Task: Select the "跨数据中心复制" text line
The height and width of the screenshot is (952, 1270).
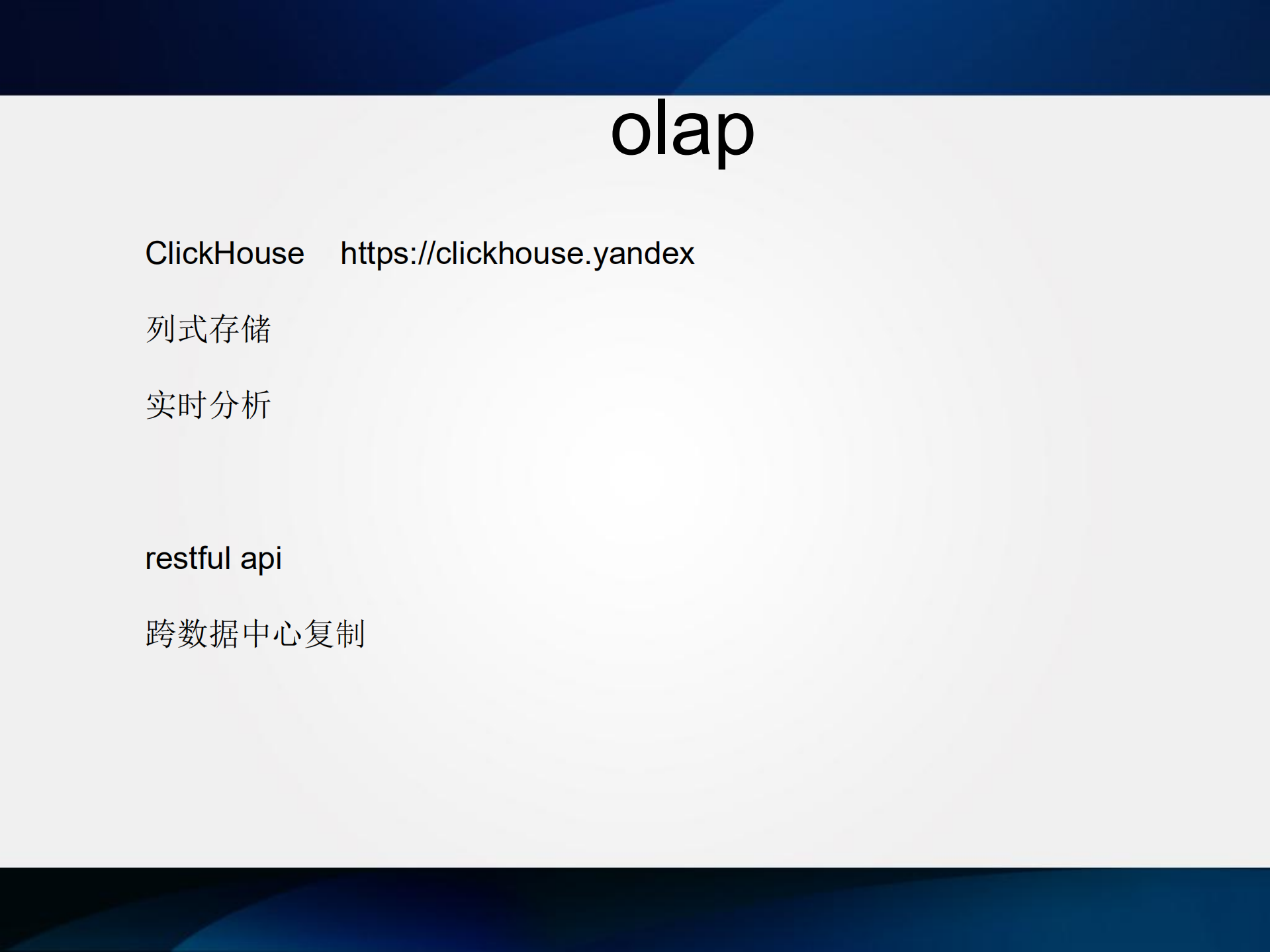Action: click(x=255, y=633)
